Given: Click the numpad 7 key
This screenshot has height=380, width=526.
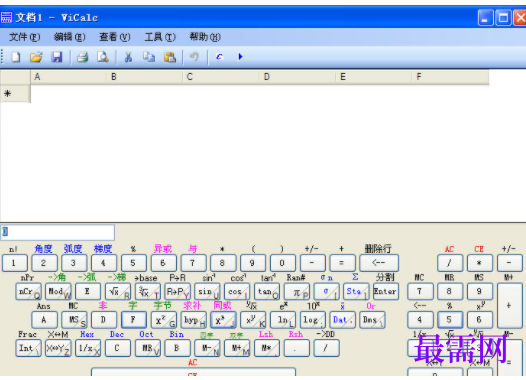Looking at the screenshot, I should pos(420,291).
